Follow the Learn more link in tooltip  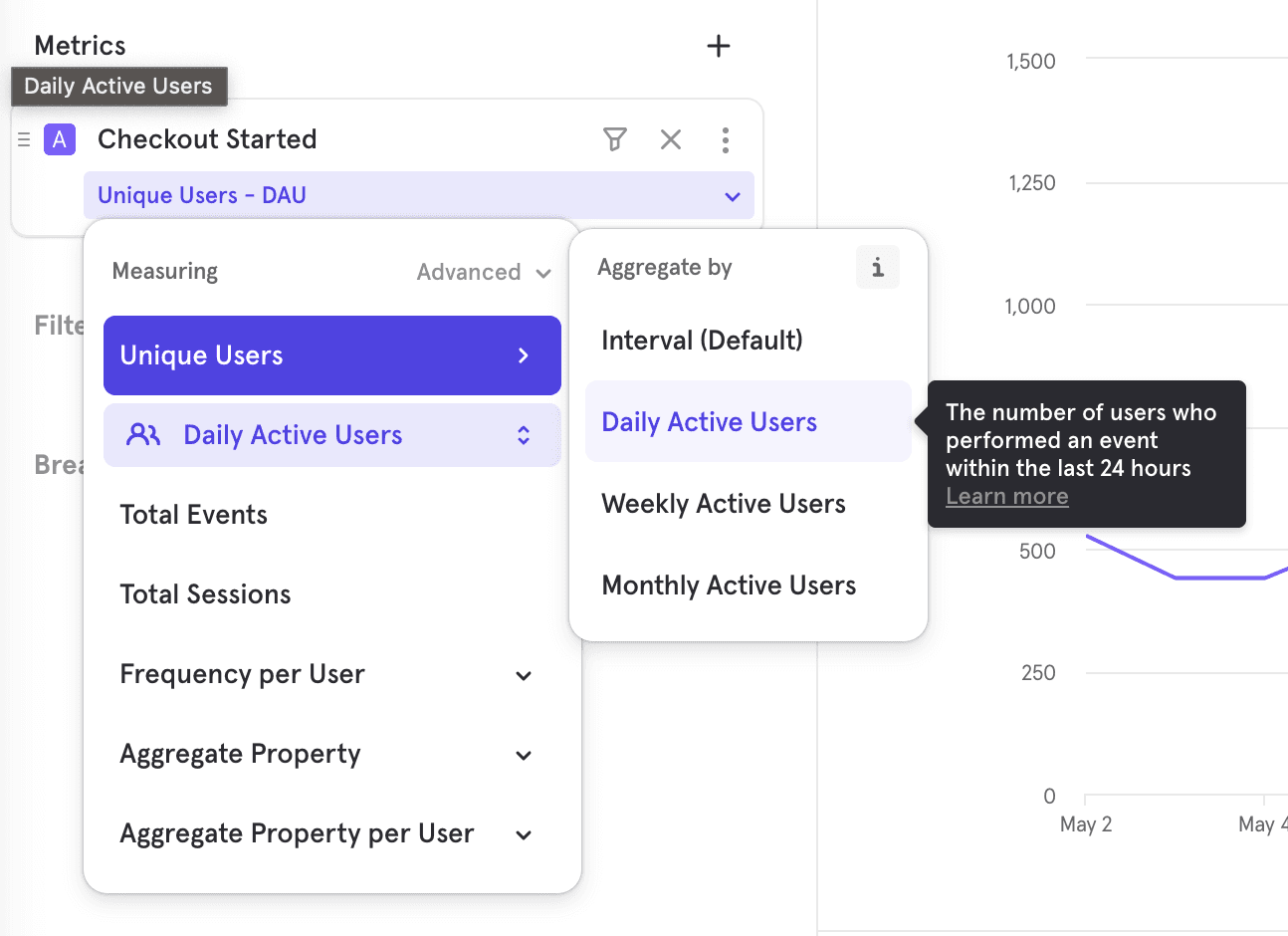click(1006, 496)
